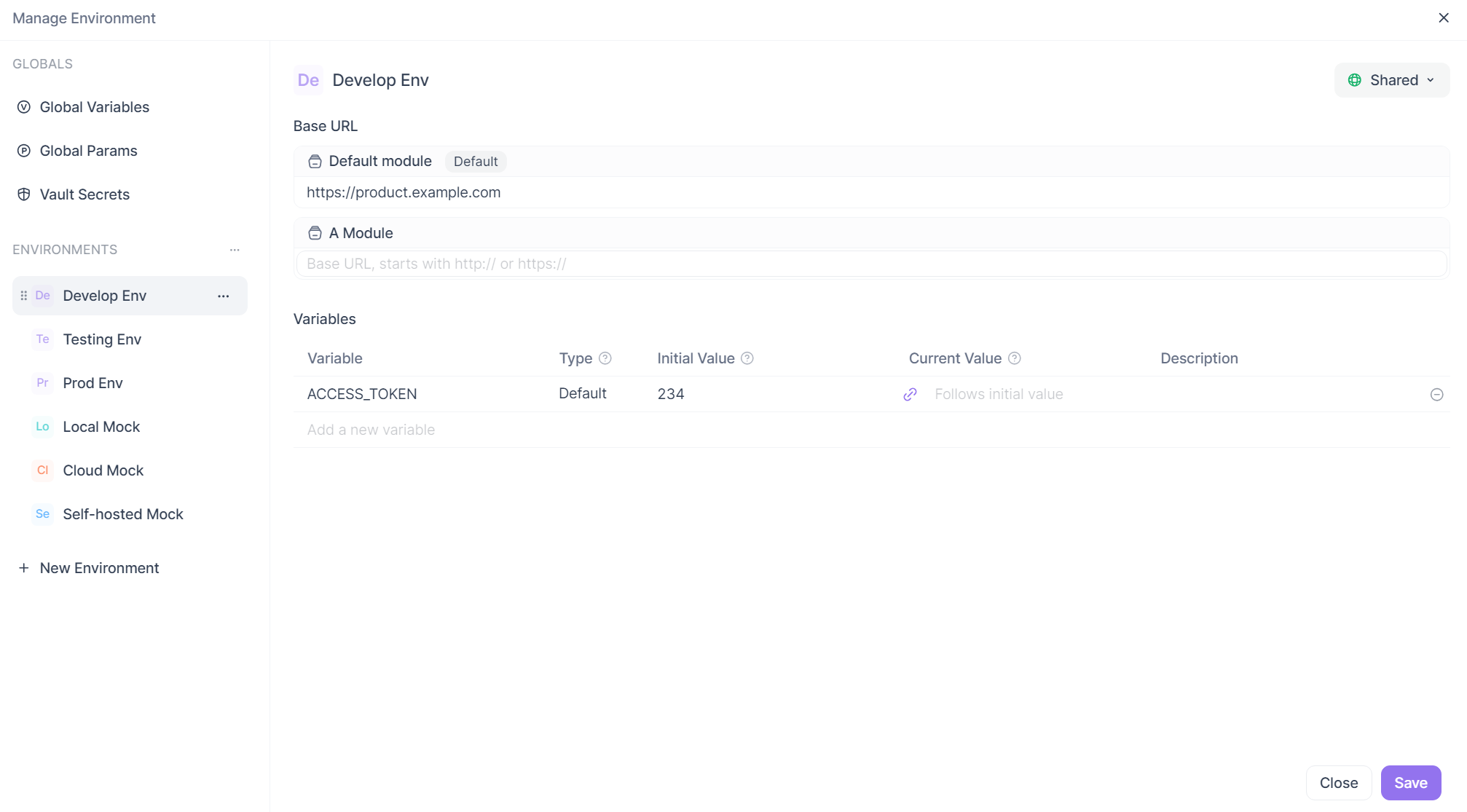
Task: Click the help icon next to Type
Action: point(605,358)
